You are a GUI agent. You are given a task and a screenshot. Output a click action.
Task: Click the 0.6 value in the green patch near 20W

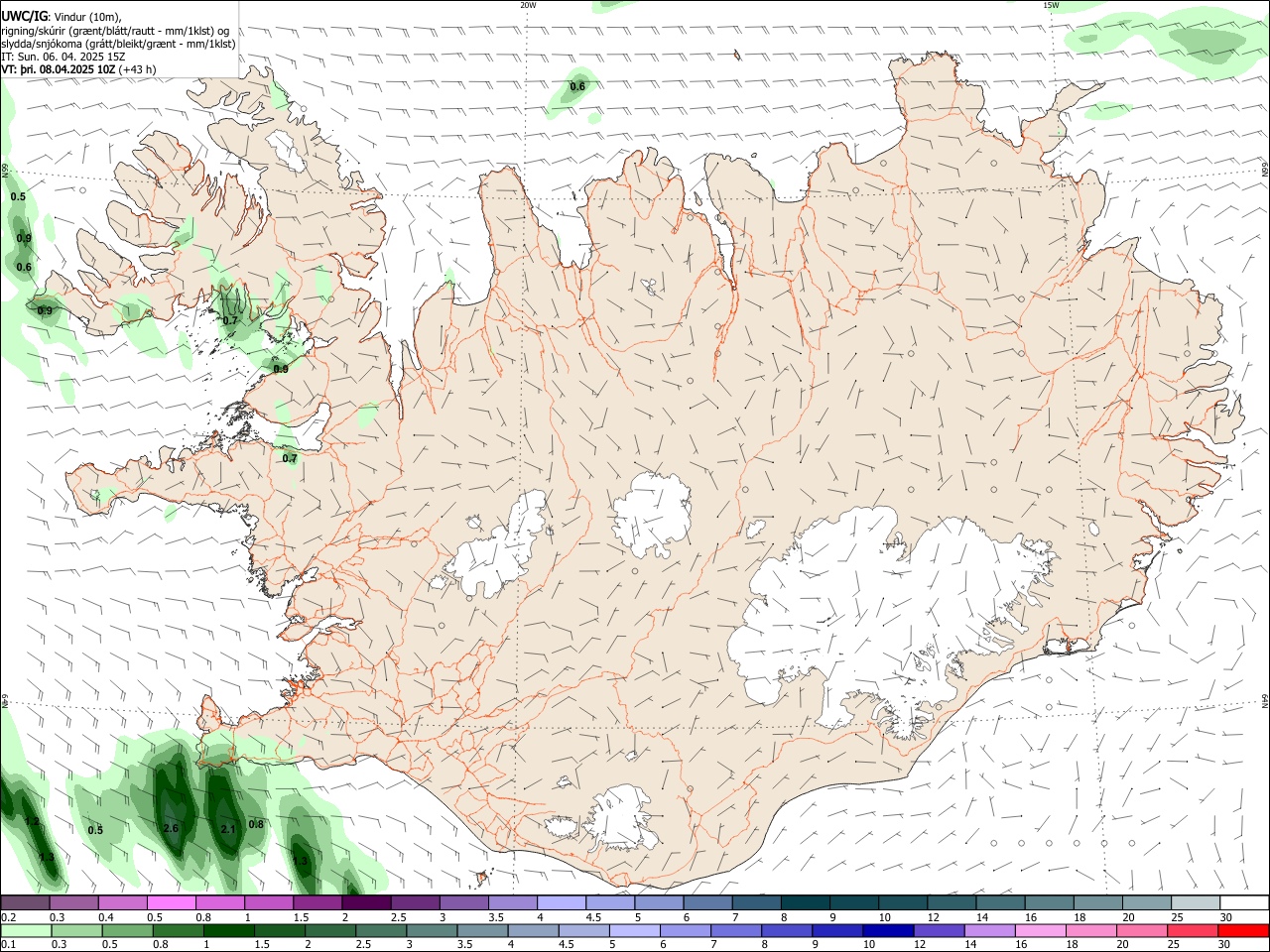point(577,87)
